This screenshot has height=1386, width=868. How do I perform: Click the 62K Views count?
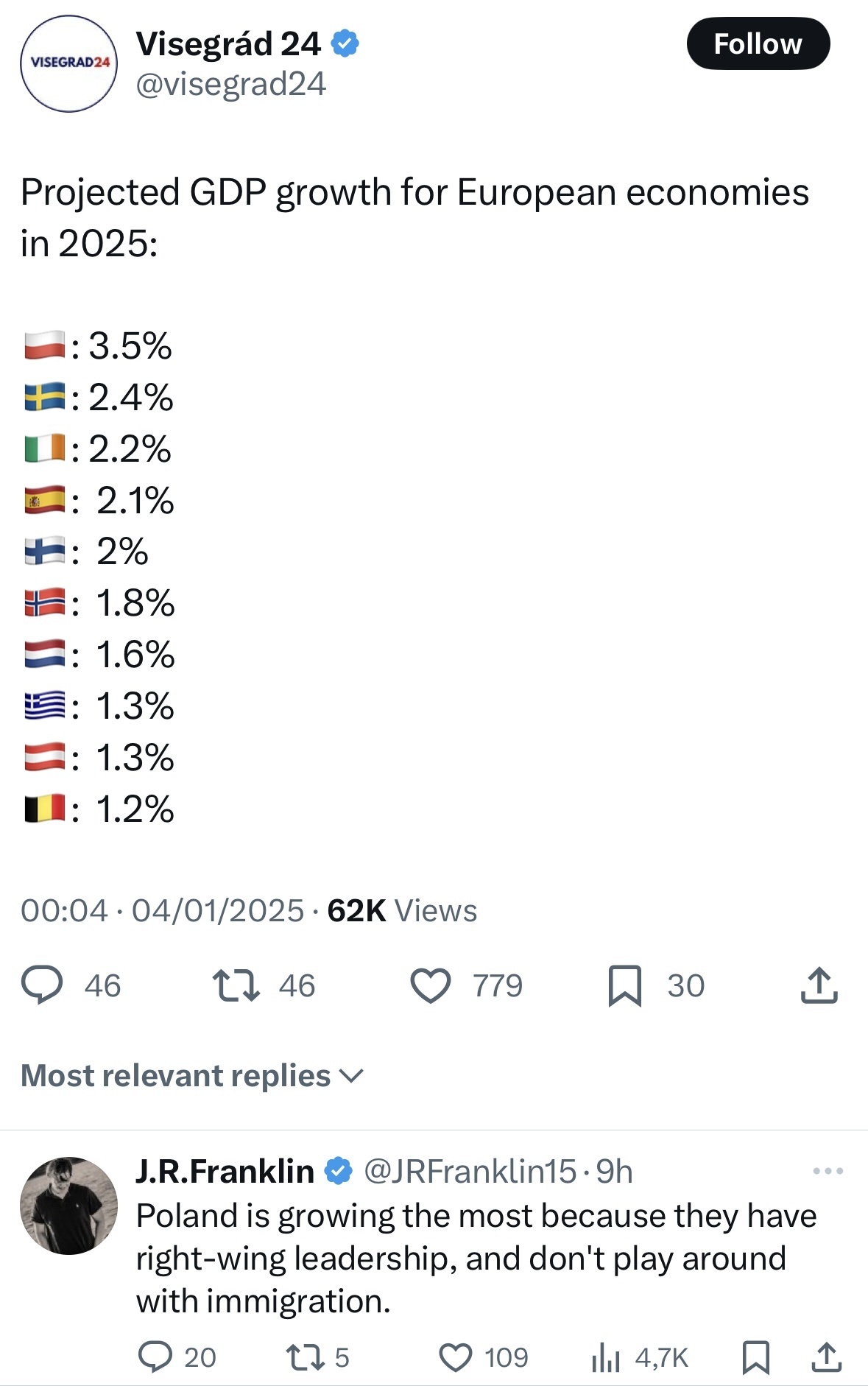(x=402, y=911)
